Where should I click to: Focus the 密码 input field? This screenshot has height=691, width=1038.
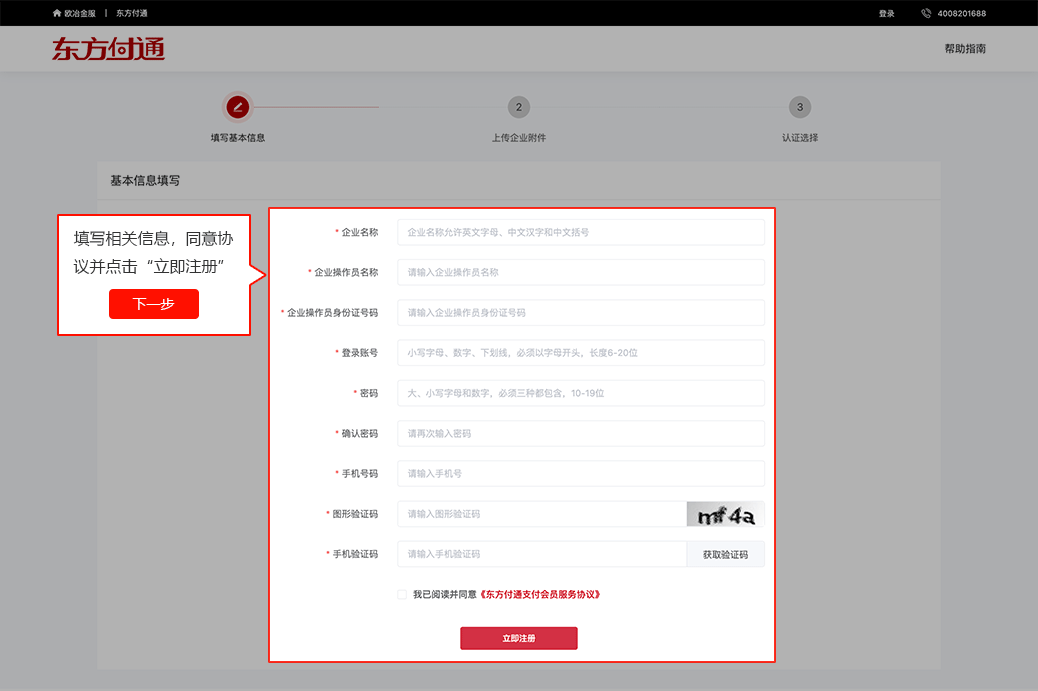point(581,393)
